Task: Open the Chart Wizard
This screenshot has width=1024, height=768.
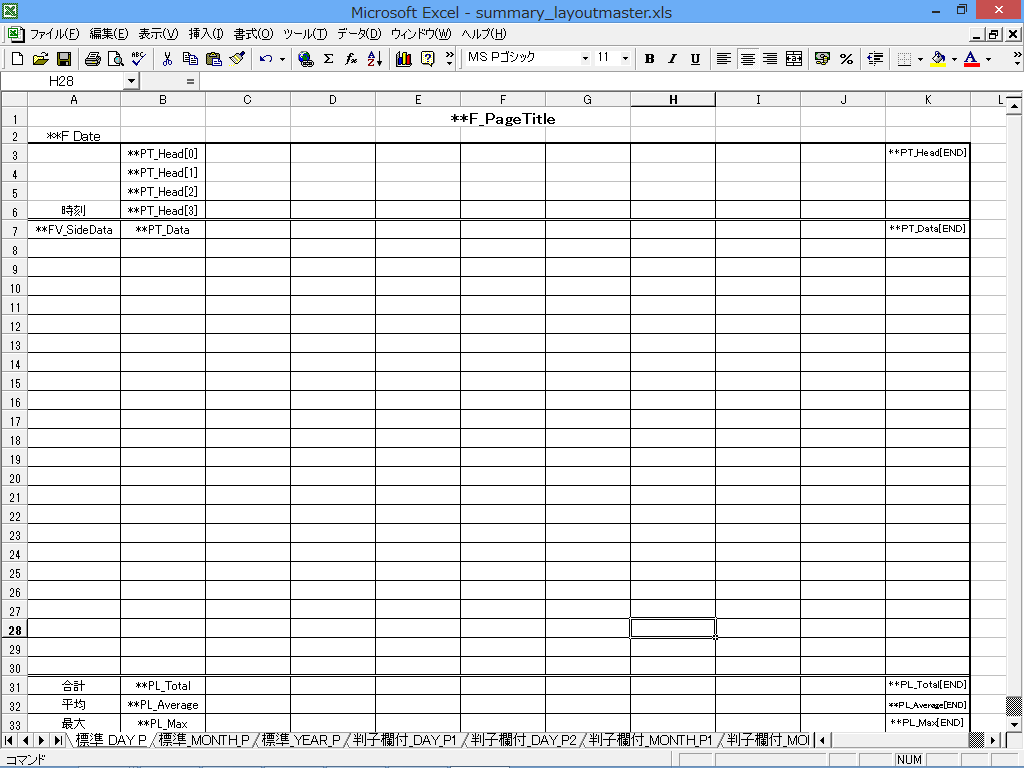Action: coord(404,59)
